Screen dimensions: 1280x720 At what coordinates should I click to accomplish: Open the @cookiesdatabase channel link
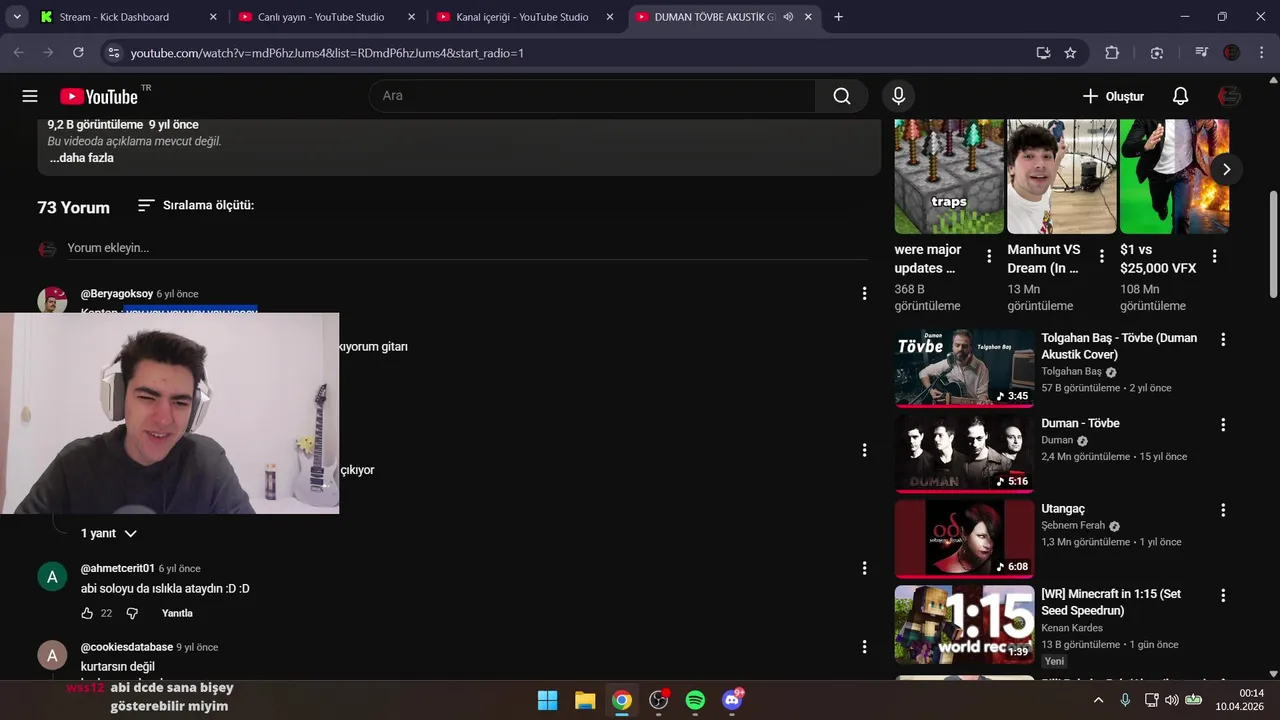pyautogui.click(x=127, y=647)
